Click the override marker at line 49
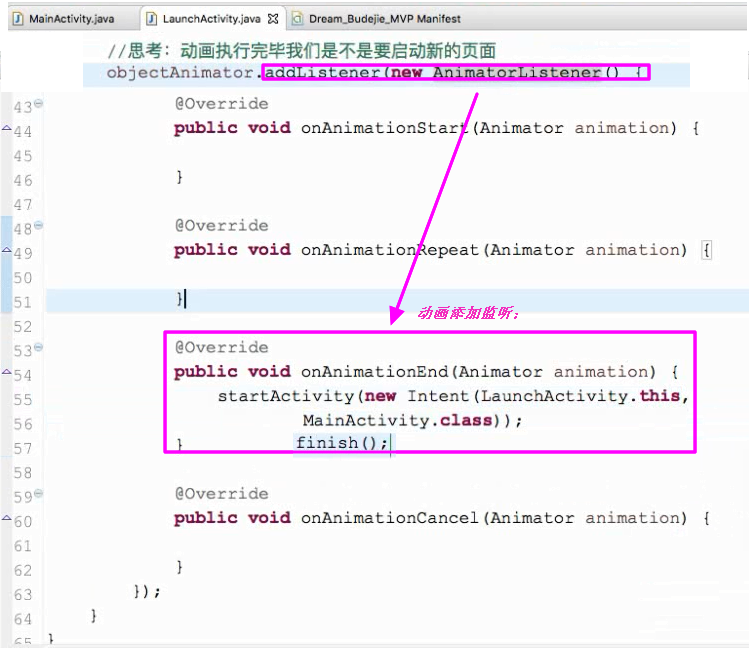This screenshot has width=749, height=648. [7, 250]
